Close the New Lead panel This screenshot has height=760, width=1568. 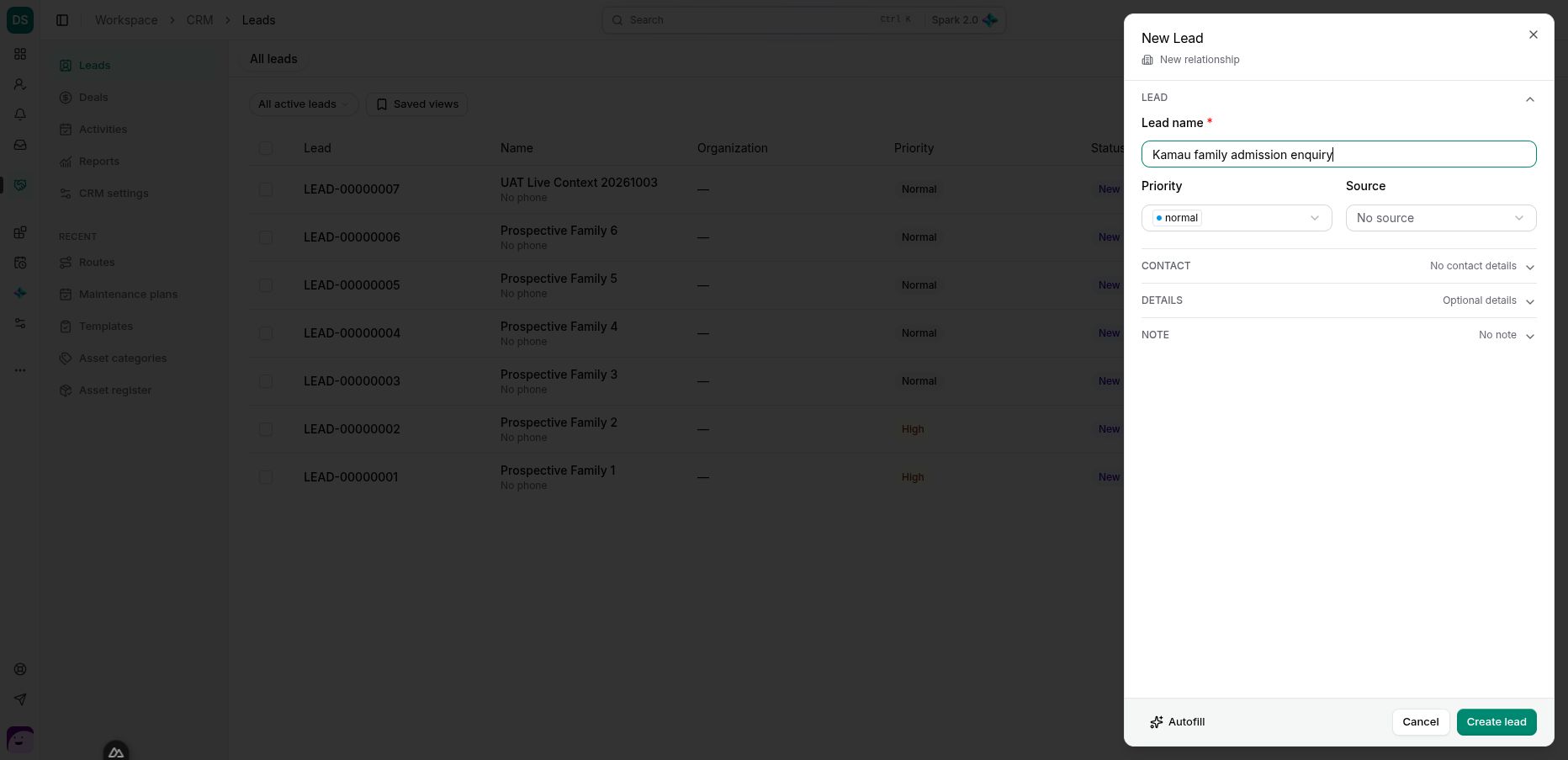pos(1533,35)
